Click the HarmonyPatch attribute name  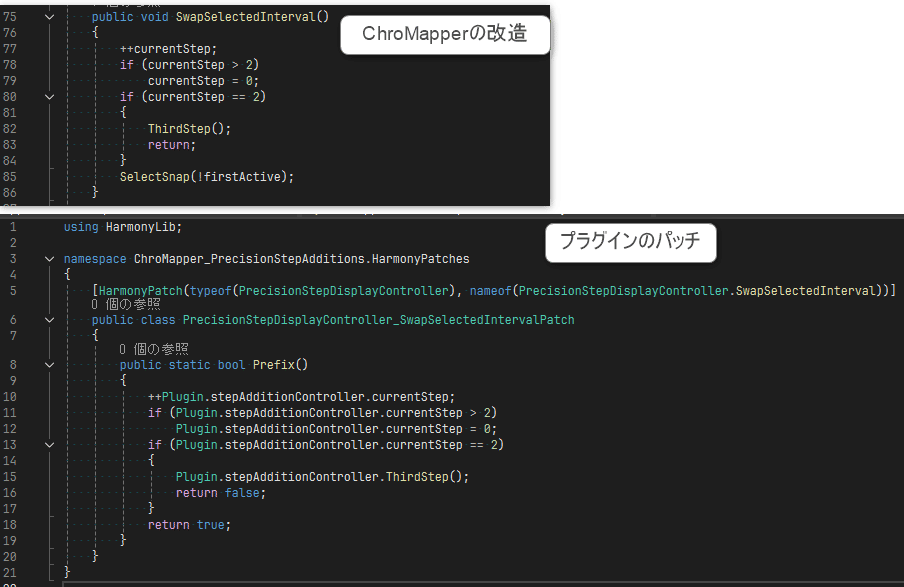click(x=141, y=291)
